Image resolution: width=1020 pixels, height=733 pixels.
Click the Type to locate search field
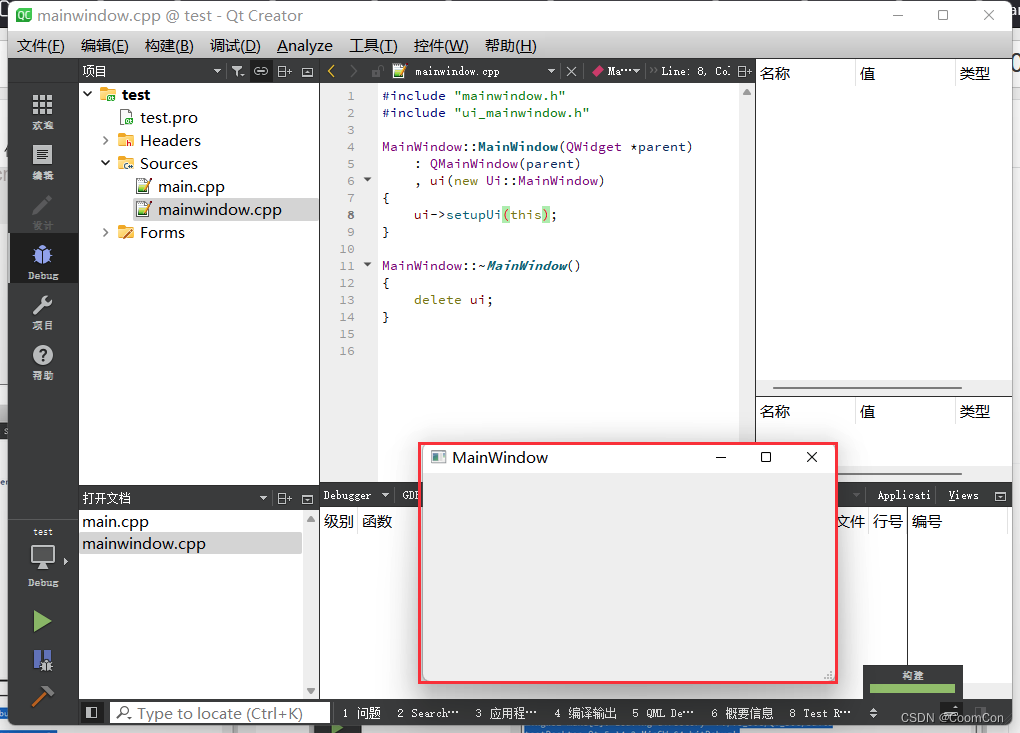tap(220, 713)
